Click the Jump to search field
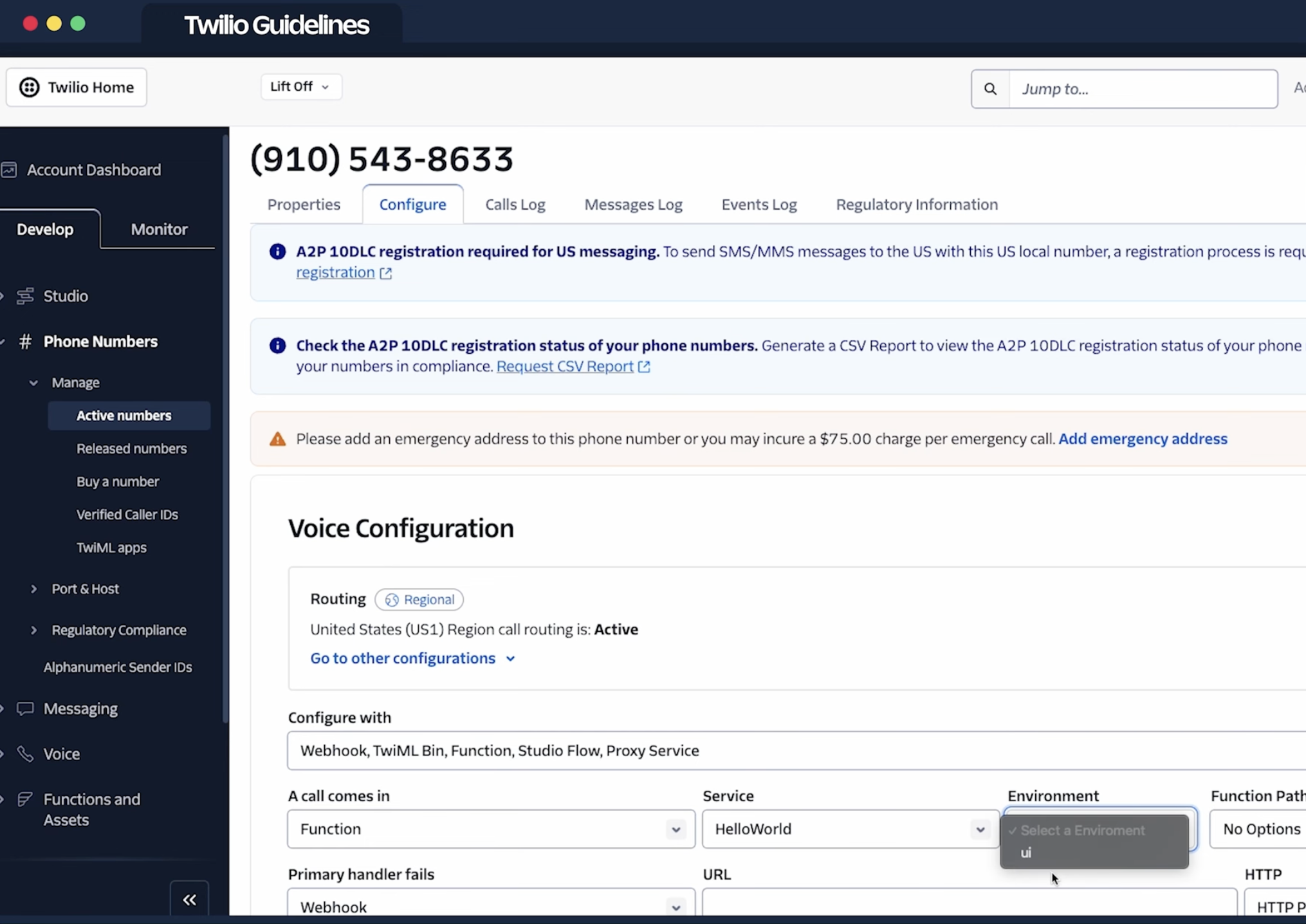This screenshot has width=1306, height=924. click(x=1143, y=89)
